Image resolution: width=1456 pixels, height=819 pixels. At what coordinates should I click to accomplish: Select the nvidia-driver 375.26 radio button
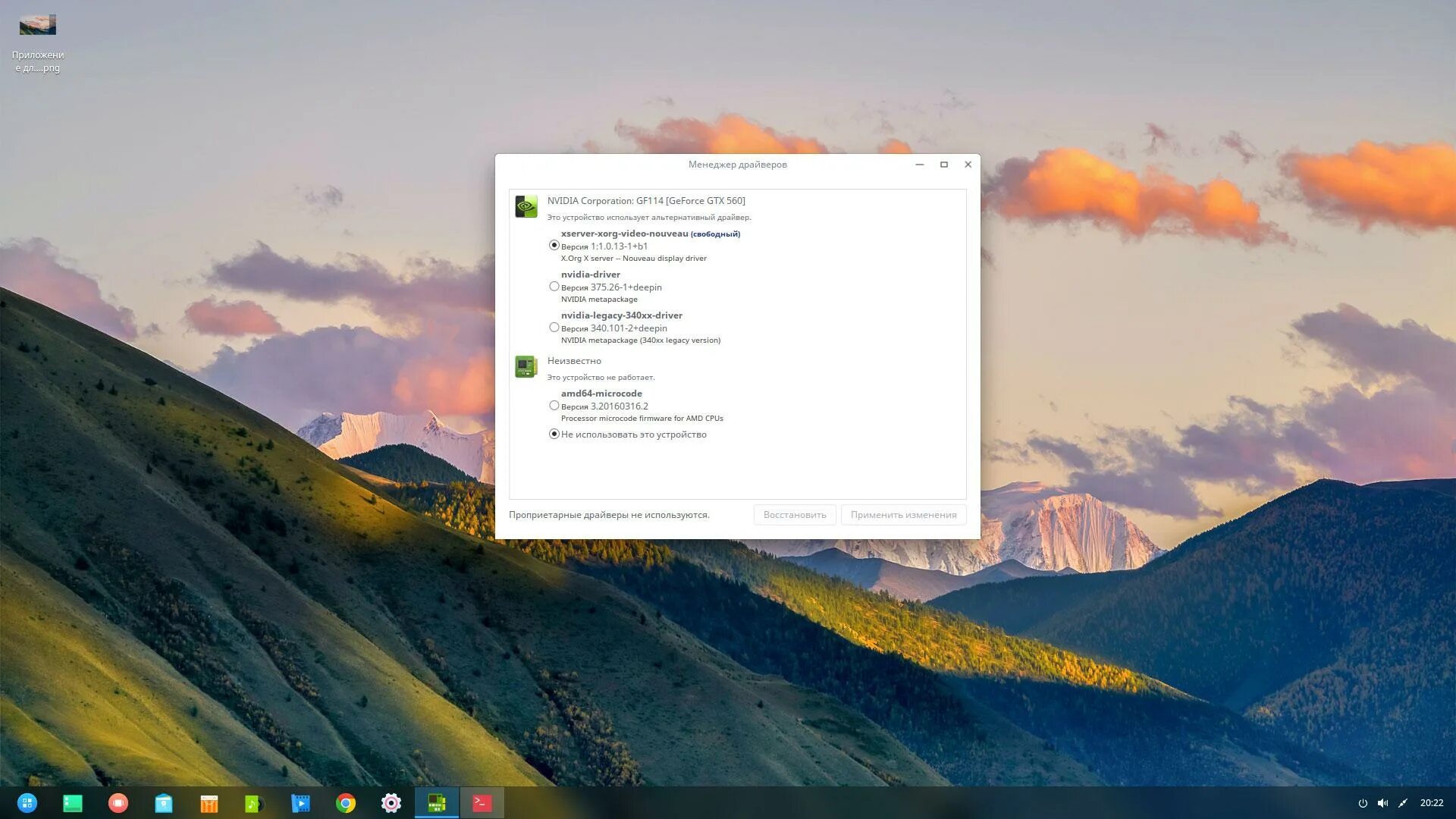pos(554,287)
